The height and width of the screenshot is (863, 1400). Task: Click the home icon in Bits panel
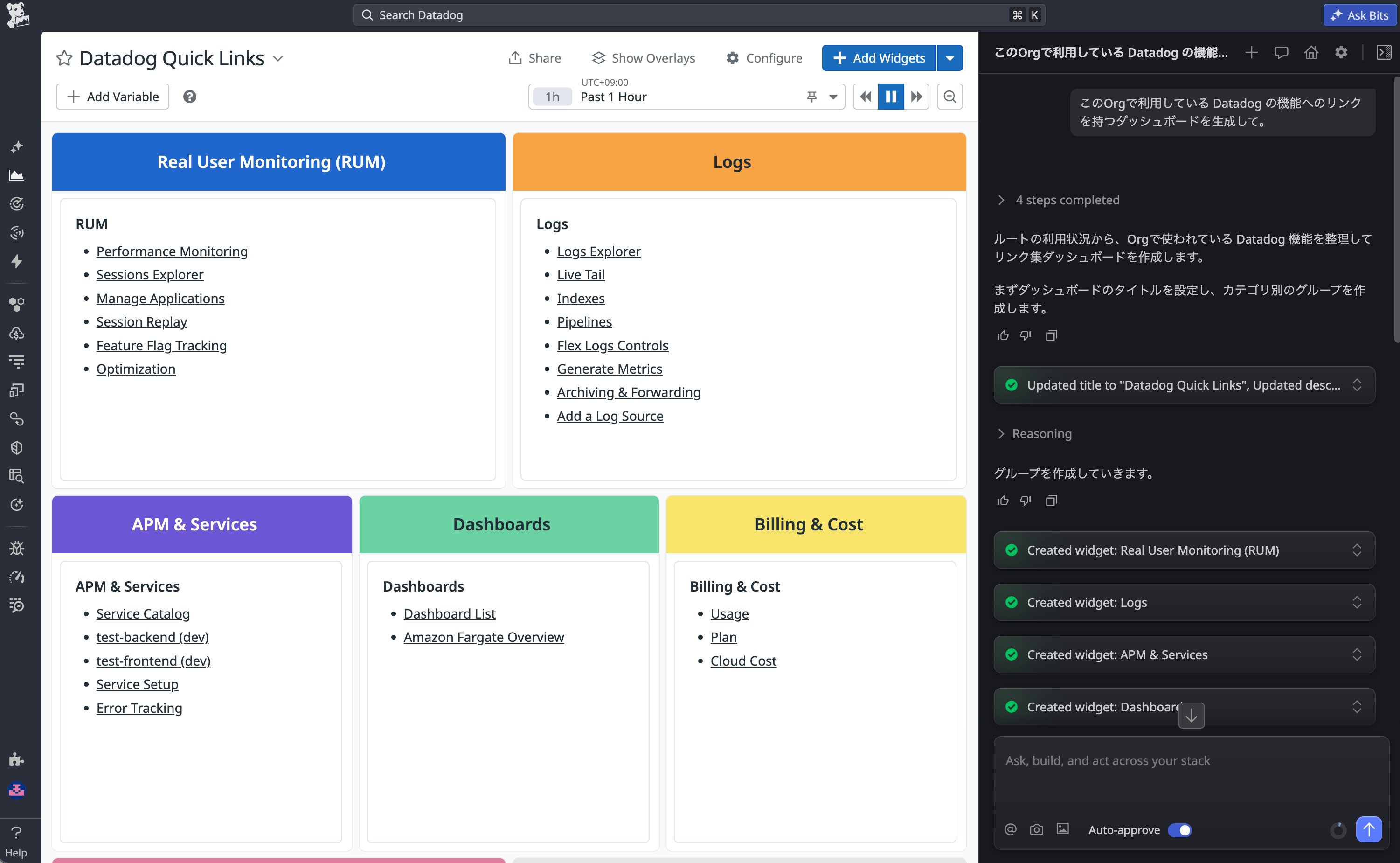1311,53
